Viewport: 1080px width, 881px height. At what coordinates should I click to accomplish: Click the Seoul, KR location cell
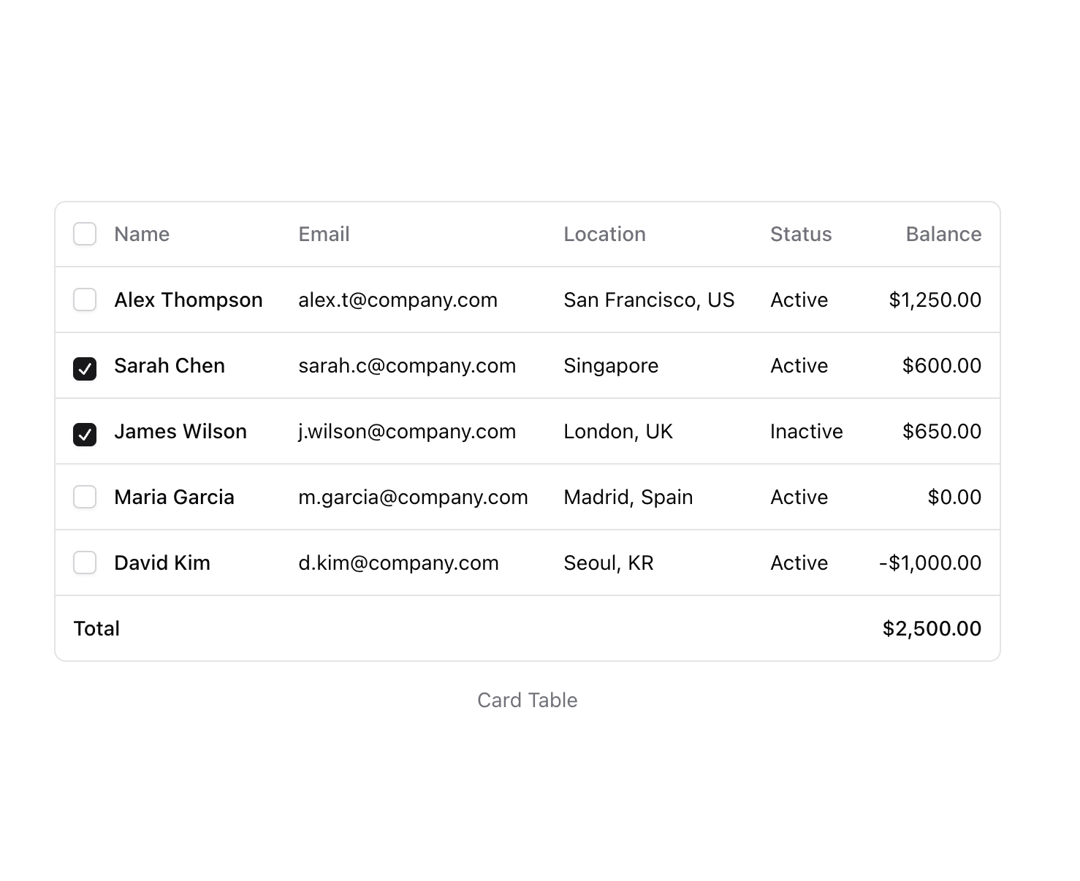[608, 563]
